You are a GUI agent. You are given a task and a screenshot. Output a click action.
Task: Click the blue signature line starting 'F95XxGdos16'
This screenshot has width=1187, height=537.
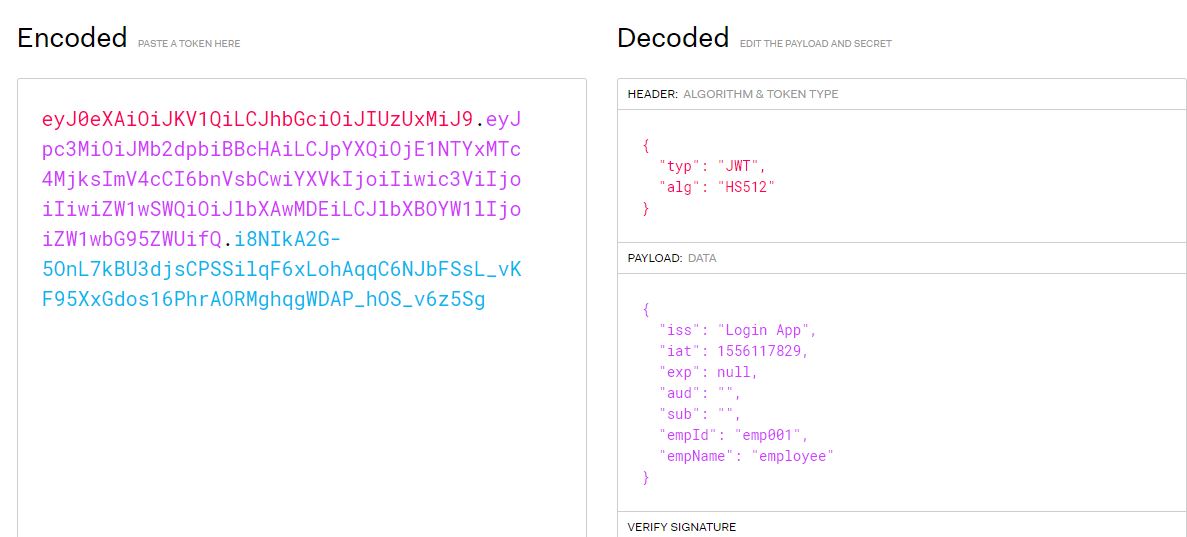pyautogui.click(x=264, y=300)
